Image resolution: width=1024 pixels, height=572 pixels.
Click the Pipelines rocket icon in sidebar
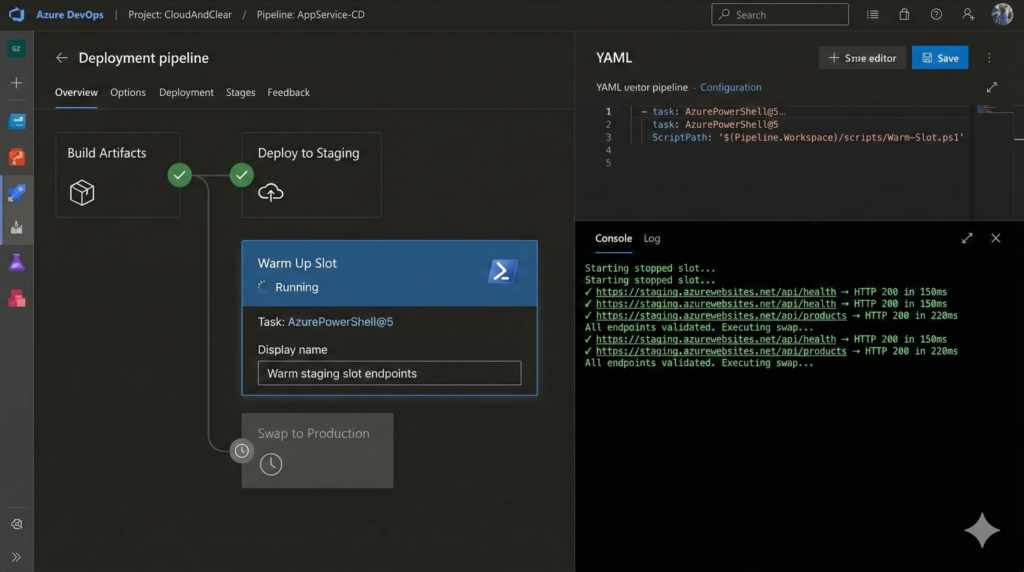16,192
